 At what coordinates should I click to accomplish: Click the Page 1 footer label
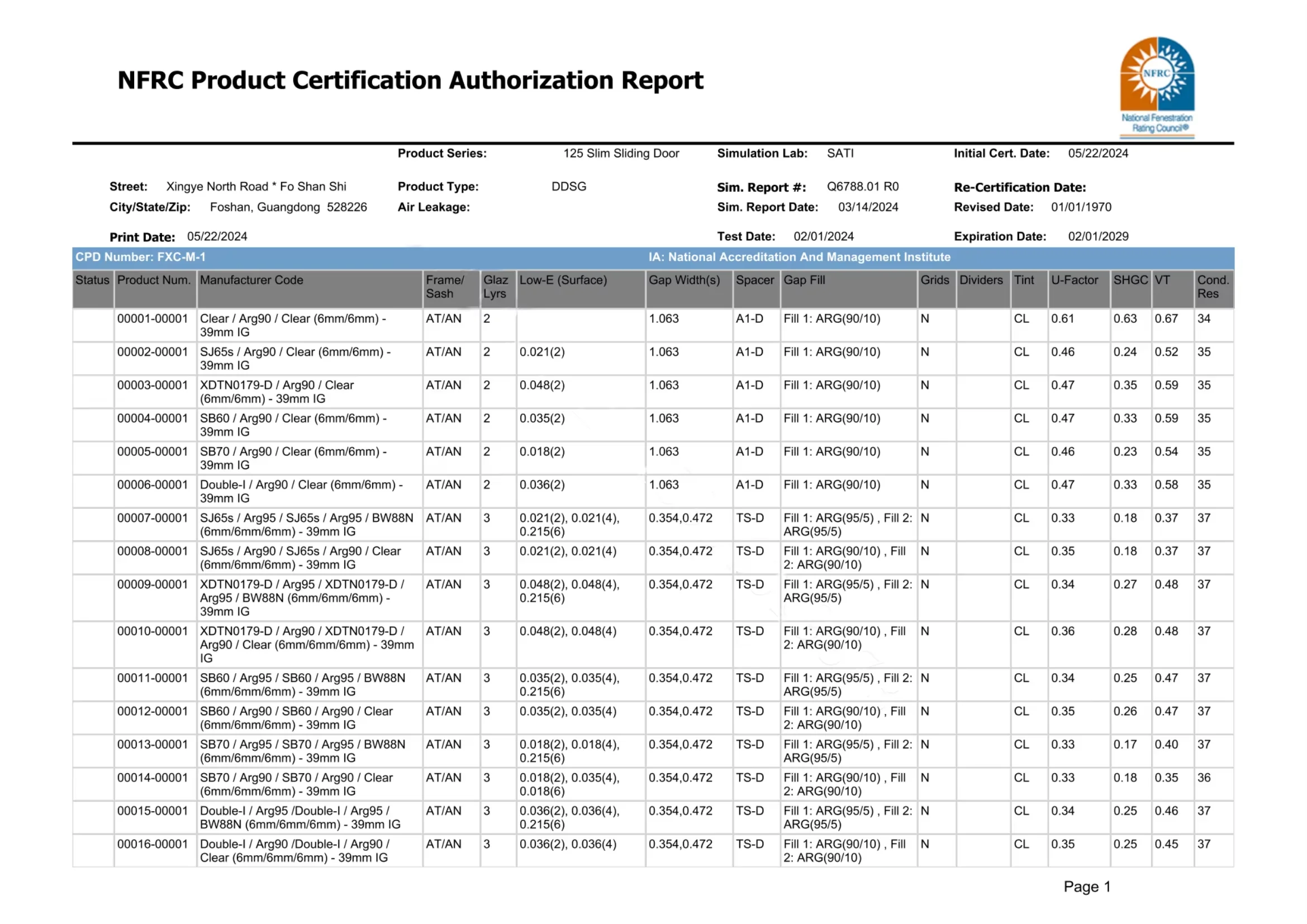point(1087,887)
